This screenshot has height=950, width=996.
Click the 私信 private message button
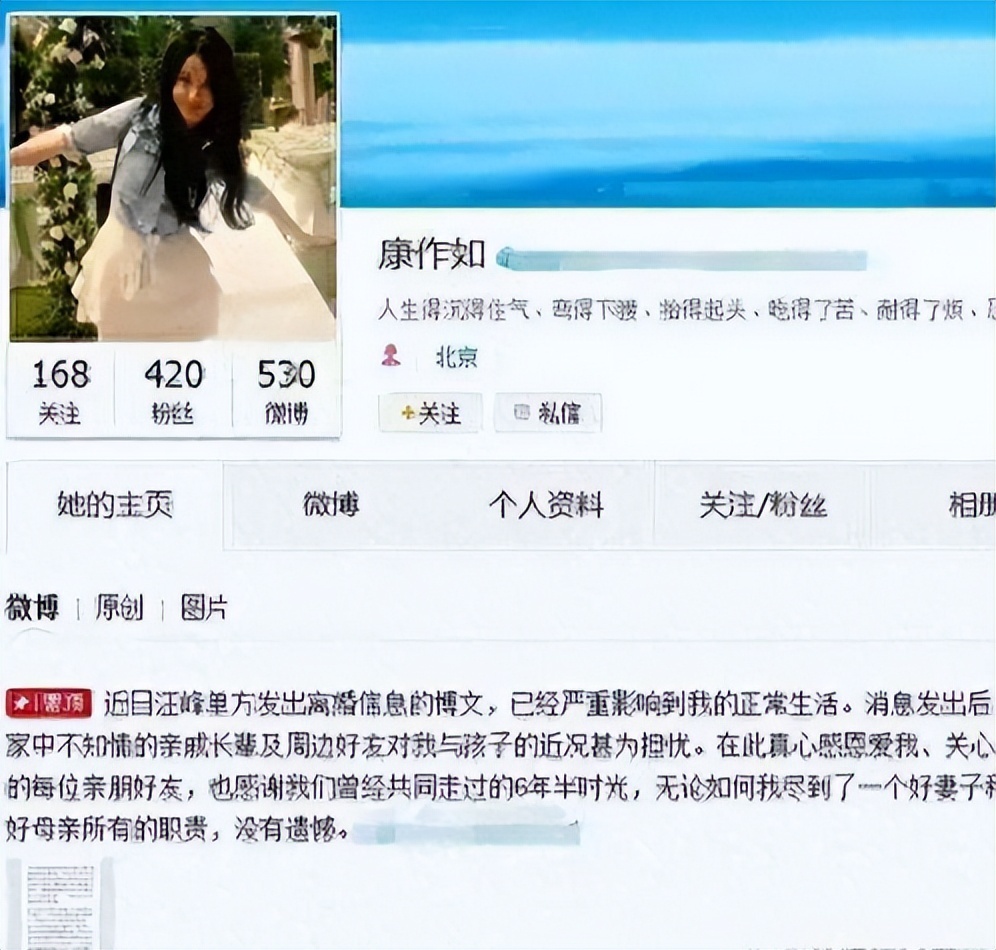point(548,413)
